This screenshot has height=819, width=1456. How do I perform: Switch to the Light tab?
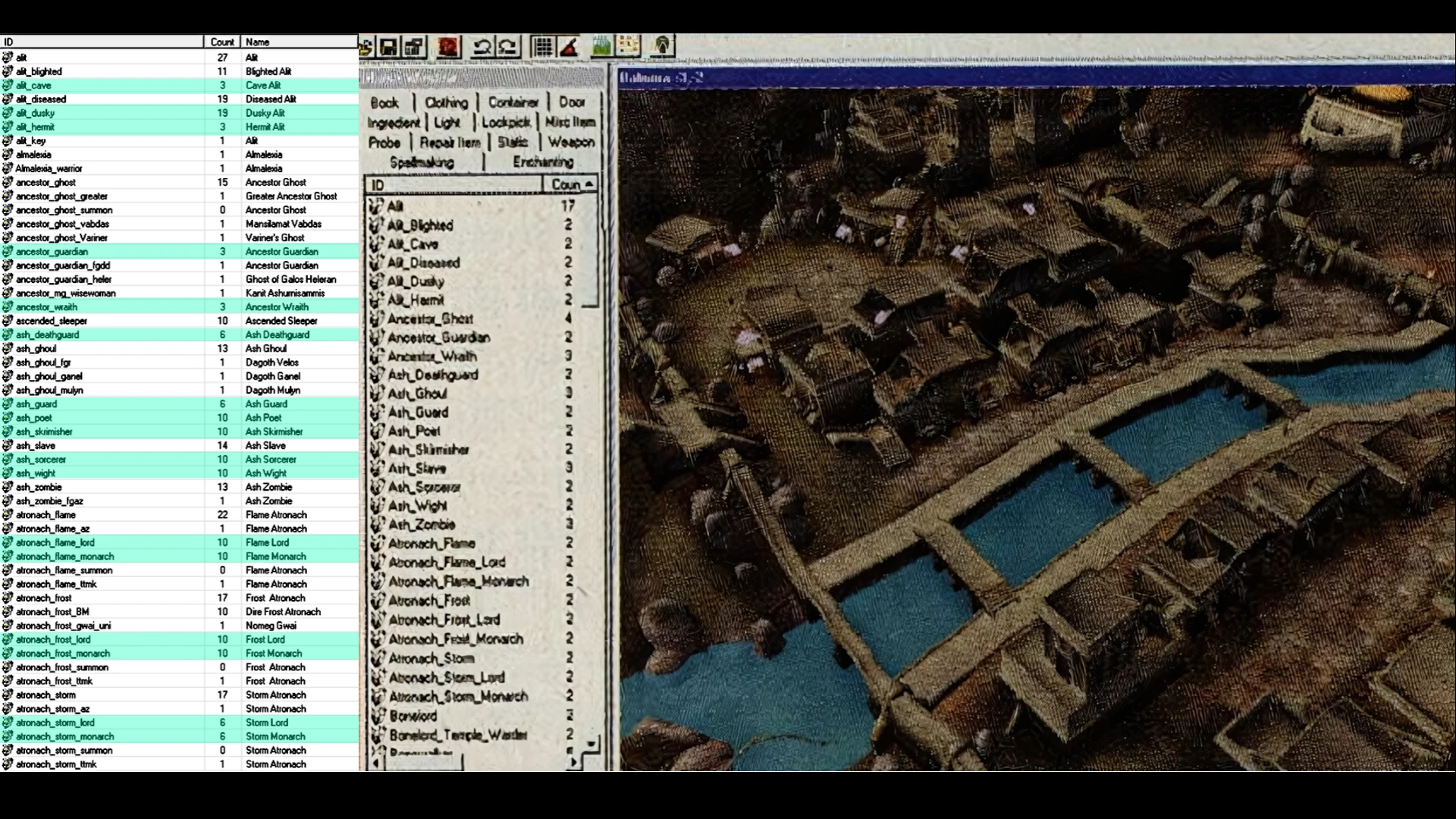point(447,122)
